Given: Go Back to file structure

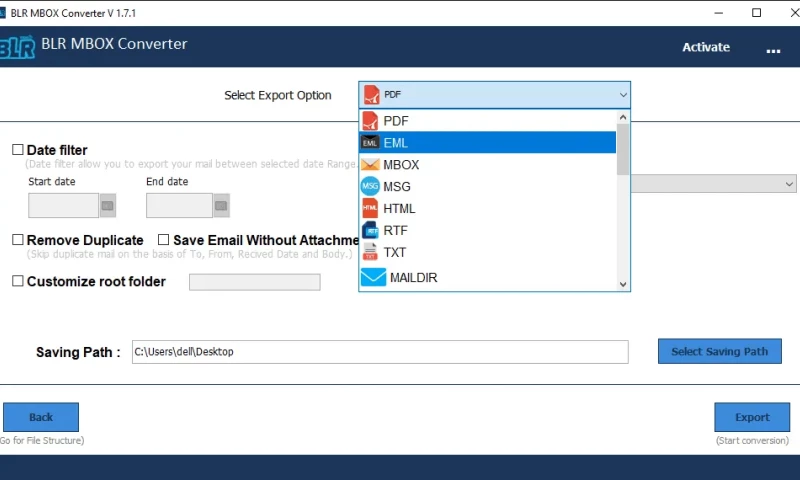Looking at the screenshot, I should (41, 417).
